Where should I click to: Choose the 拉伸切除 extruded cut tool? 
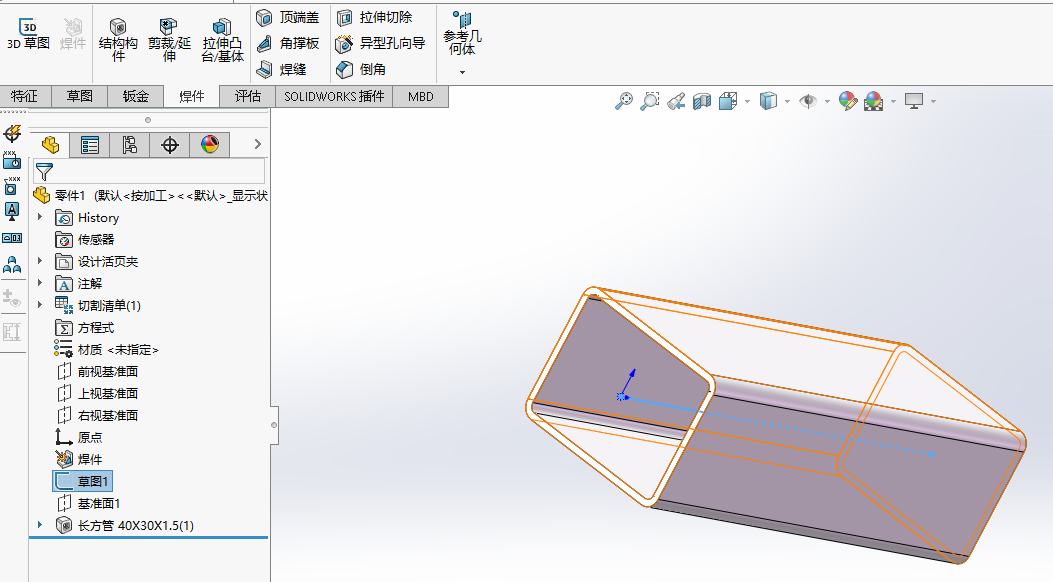(x=375, y=17)
